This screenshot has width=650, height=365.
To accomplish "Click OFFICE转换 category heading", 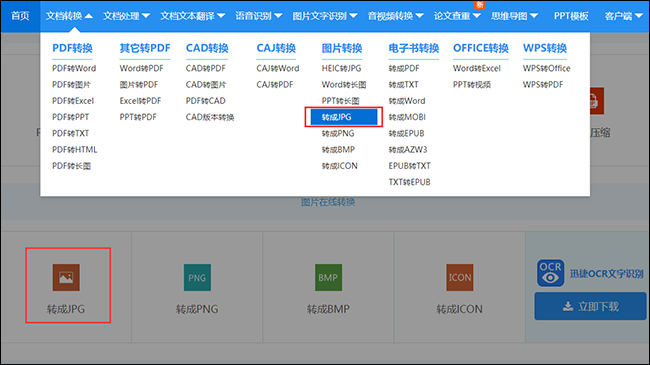I will [x=480, y=48].
